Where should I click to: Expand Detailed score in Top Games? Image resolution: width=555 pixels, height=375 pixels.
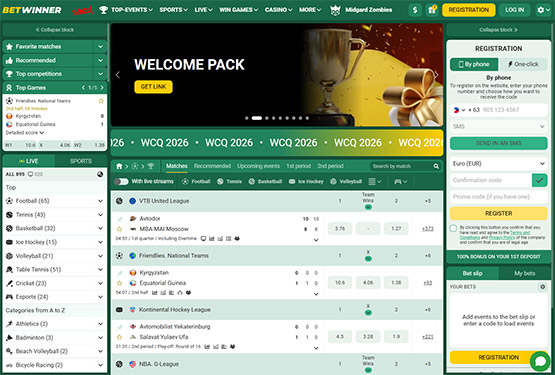click(x=24, y=133)
